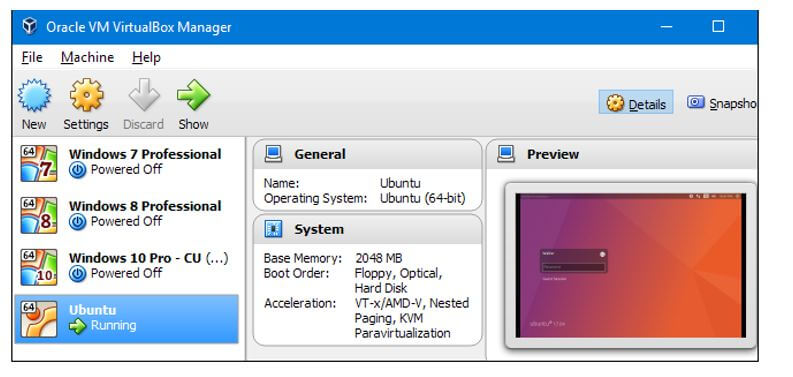This screenshot has width=793, height=377.
Task: Click the System section header title
Action: pyautogui.click(x=319, y=229)
